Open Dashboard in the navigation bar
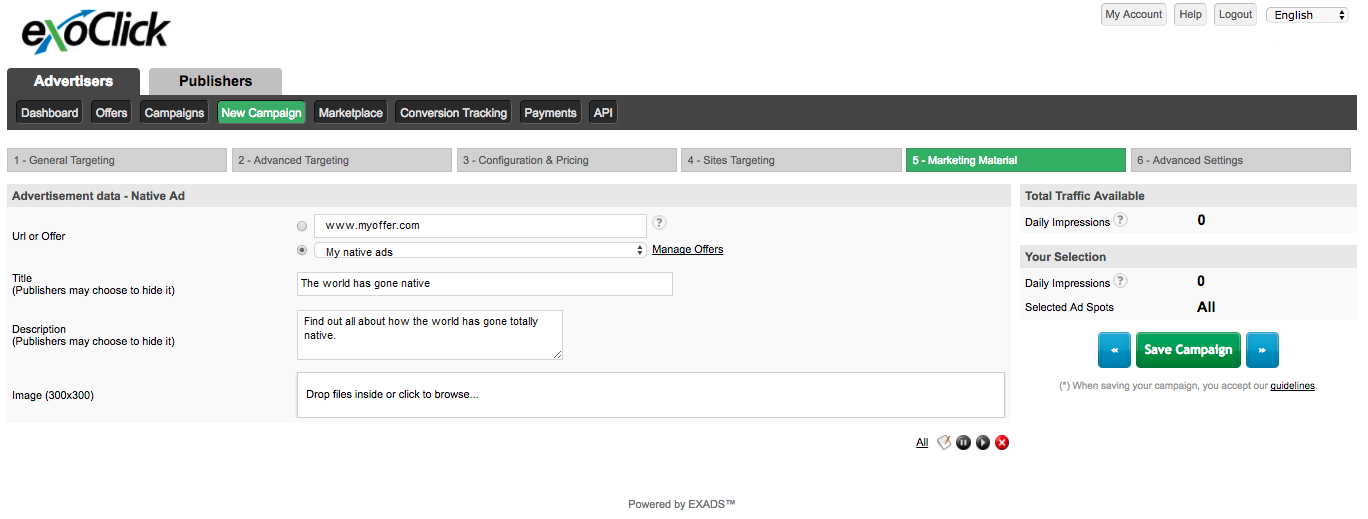 [x=49, y=113]
